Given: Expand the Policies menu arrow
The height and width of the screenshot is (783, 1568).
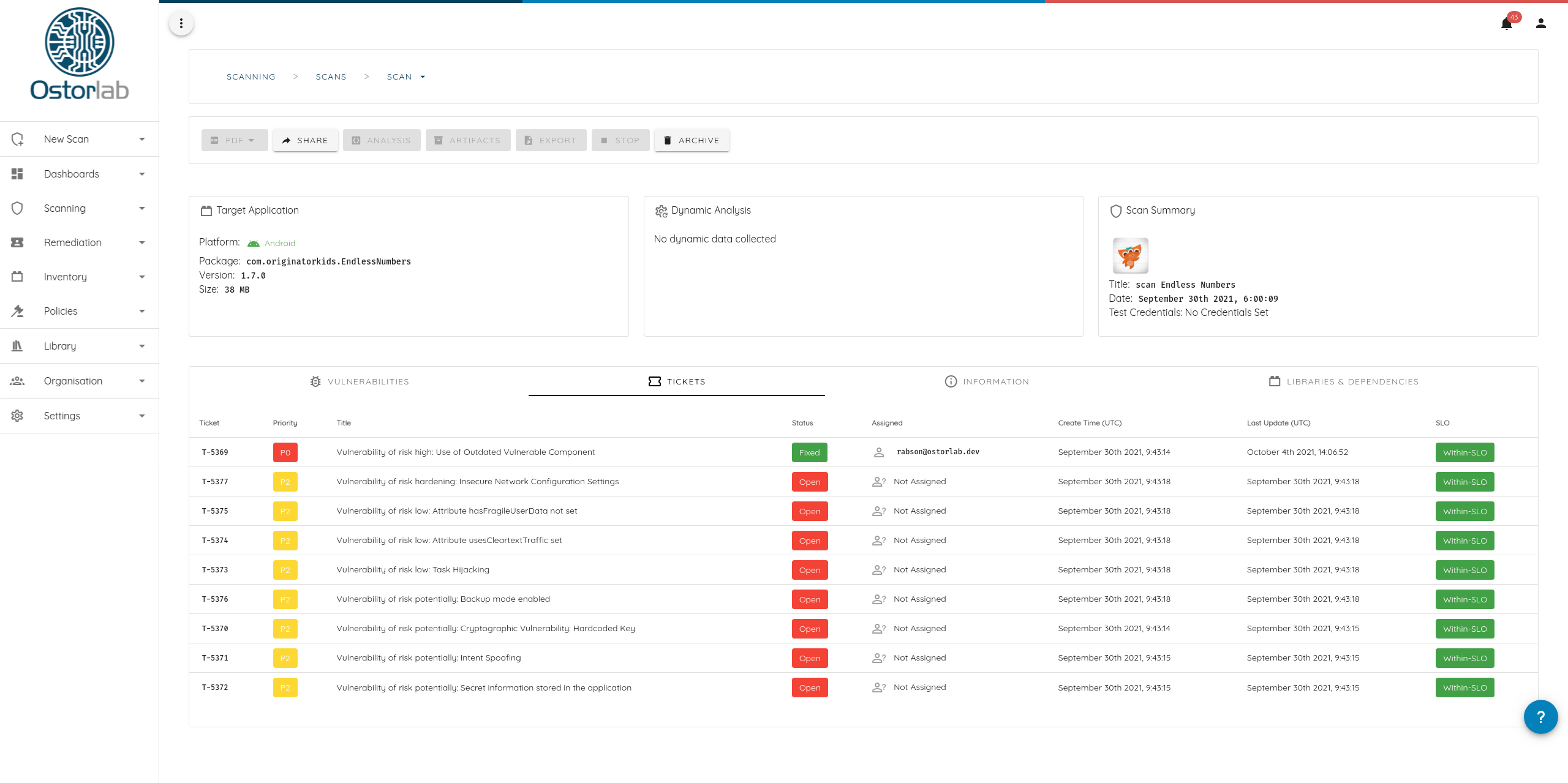Looking at the screenshot, I should (142, 312).
